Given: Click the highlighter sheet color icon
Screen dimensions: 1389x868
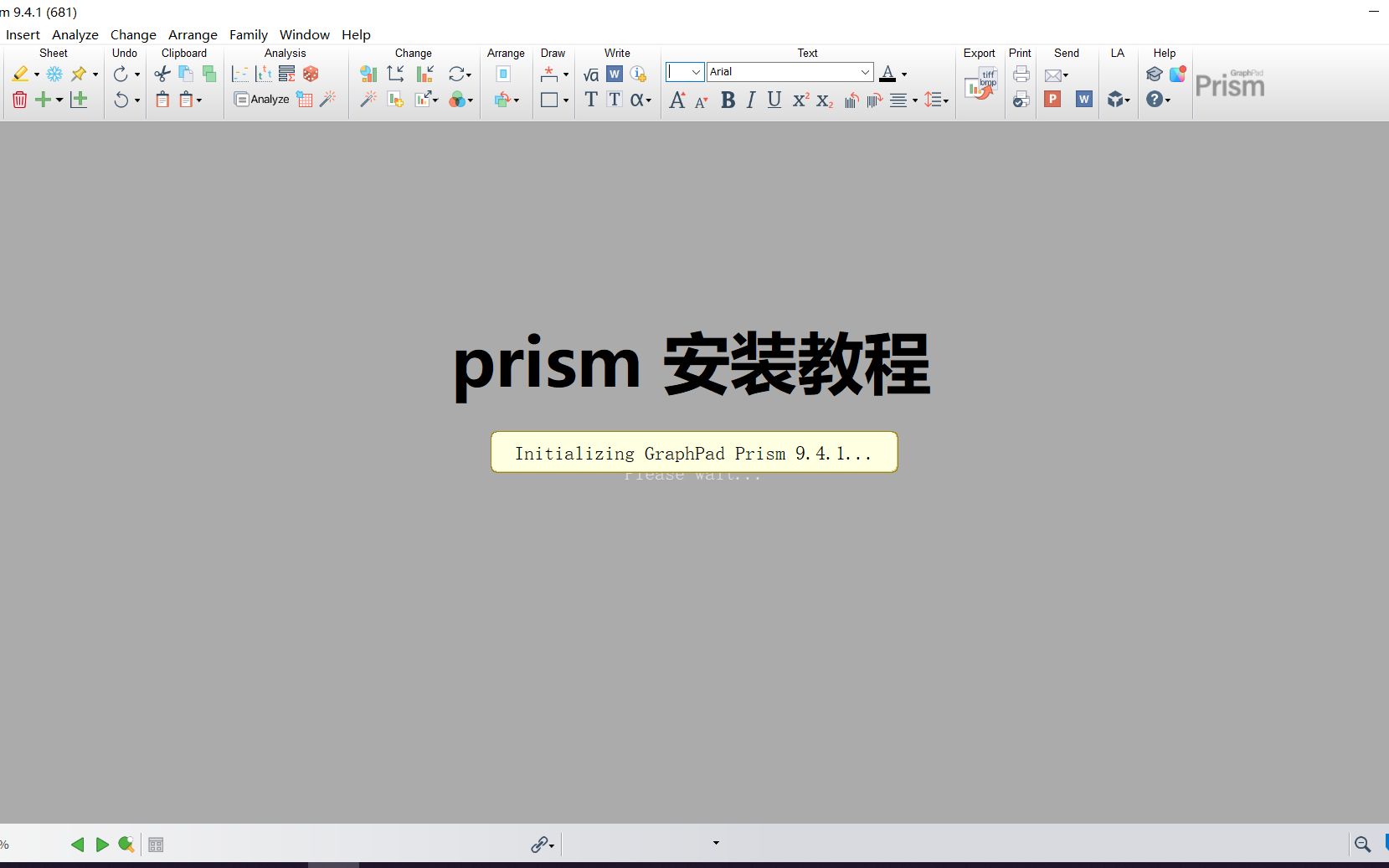Looking at the screenshot, I should click(x=20, y=74).
